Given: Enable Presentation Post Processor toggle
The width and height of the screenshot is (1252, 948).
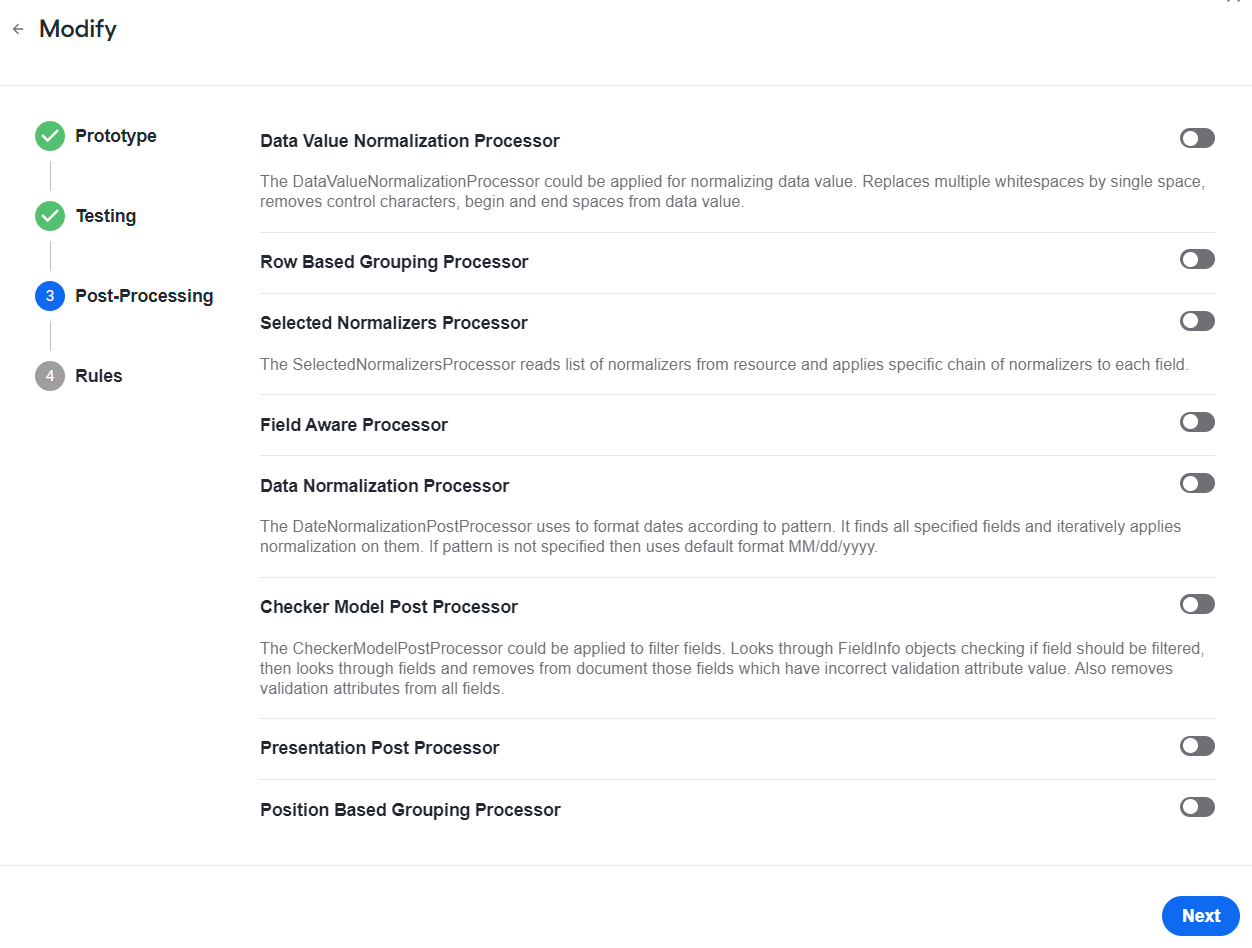Looking at the screenshot, I should coord(1197,746).
